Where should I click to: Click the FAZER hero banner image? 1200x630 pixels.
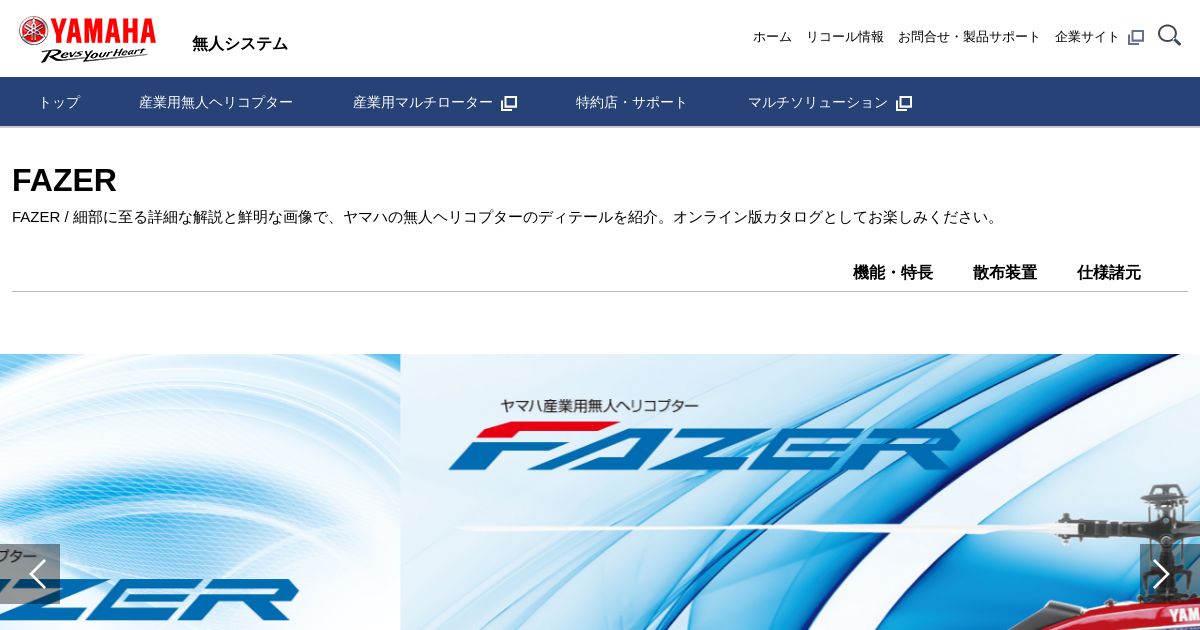(x=800, y=492)
